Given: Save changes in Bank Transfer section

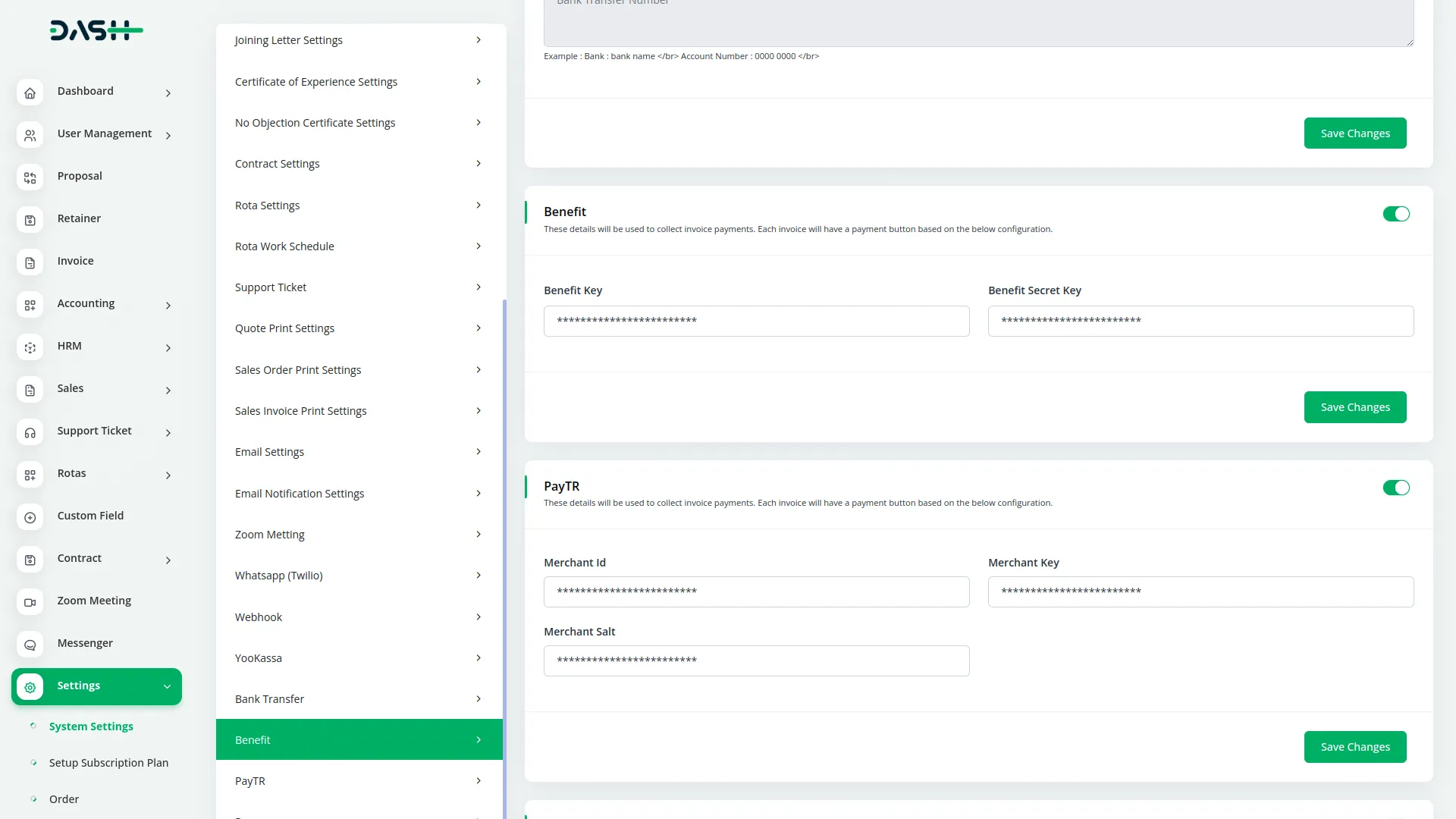Looking at the screenshot, I should tap(1355, 133).
